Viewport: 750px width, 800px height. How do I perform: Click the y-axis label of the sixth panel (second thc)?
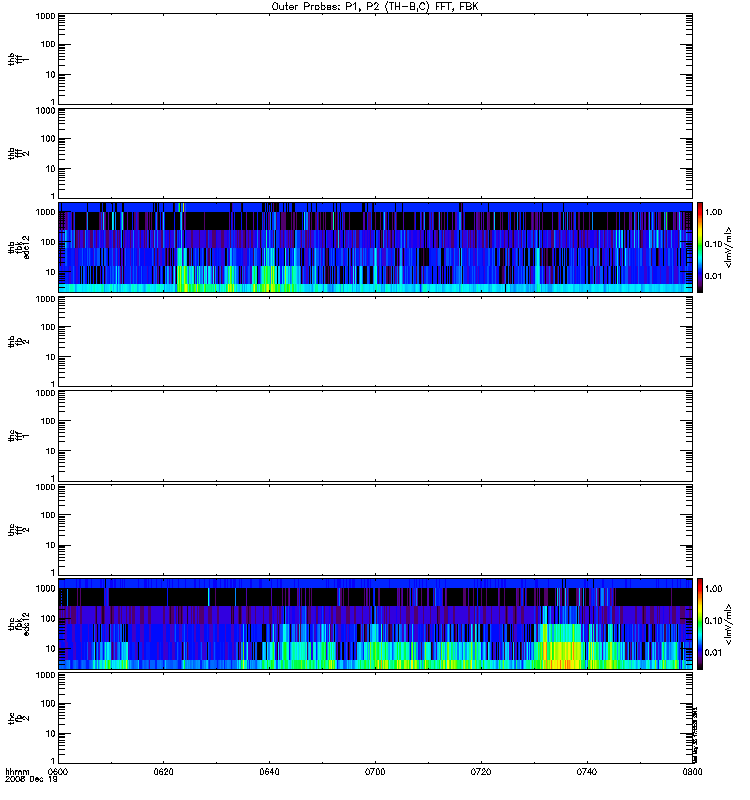[x=19, y=530]
